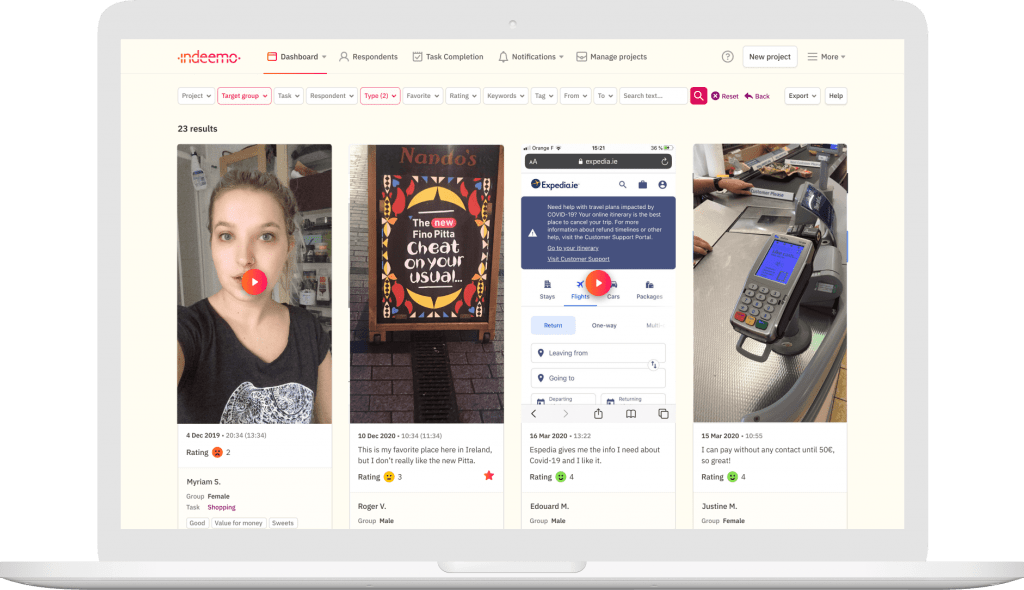Screen dimensions: 1024x590
Task: Open the Manage projects page
Action: click(611, 57)
